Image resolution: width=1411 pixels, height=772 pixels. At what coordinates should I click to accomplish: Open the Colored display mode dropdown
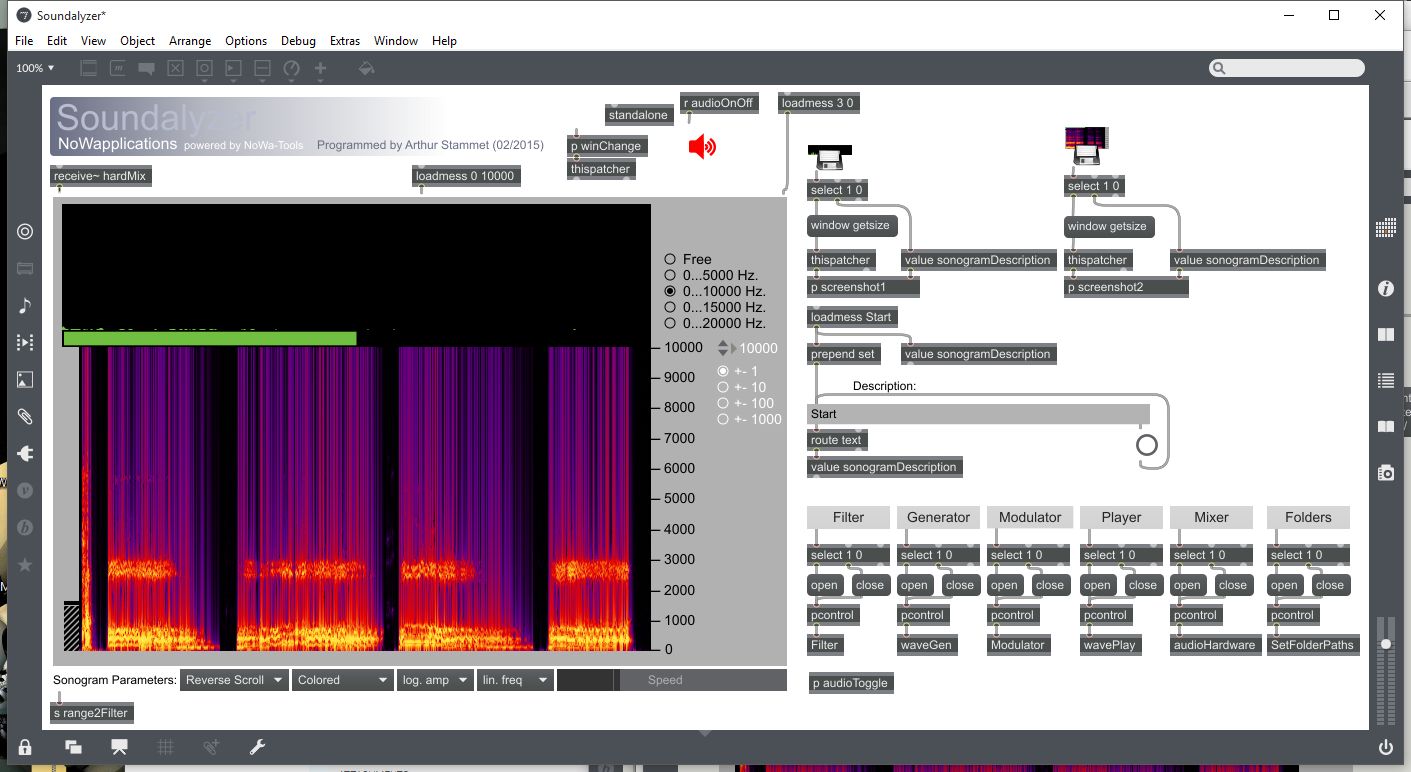[x=342, y=680]
